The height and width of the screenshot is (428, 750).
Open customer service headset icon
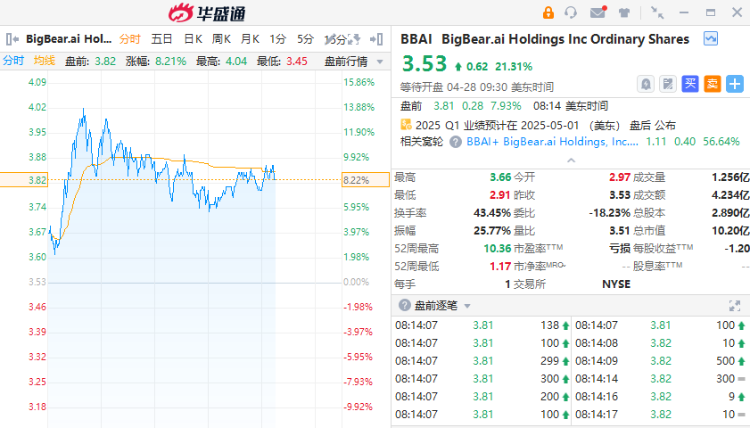[x=571, y=13]
